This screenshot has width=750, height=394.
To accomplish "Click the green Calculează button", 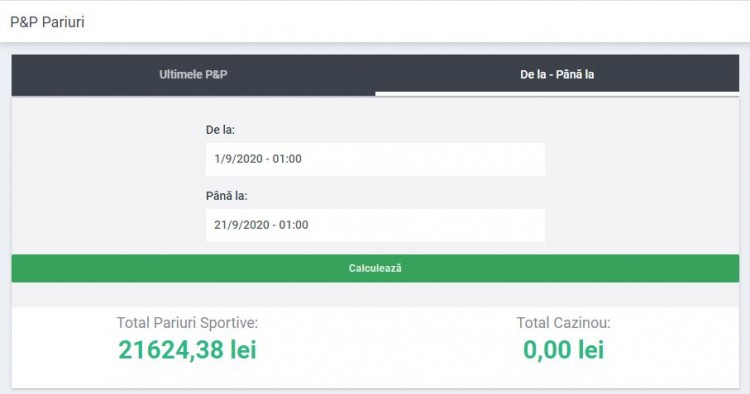I will click(x=375, y=268).
